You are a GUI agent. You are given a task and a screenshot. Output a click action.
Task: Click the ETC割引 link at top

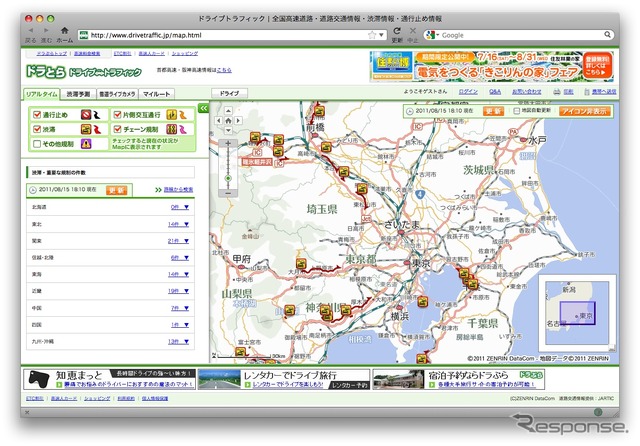coord(122,53)
